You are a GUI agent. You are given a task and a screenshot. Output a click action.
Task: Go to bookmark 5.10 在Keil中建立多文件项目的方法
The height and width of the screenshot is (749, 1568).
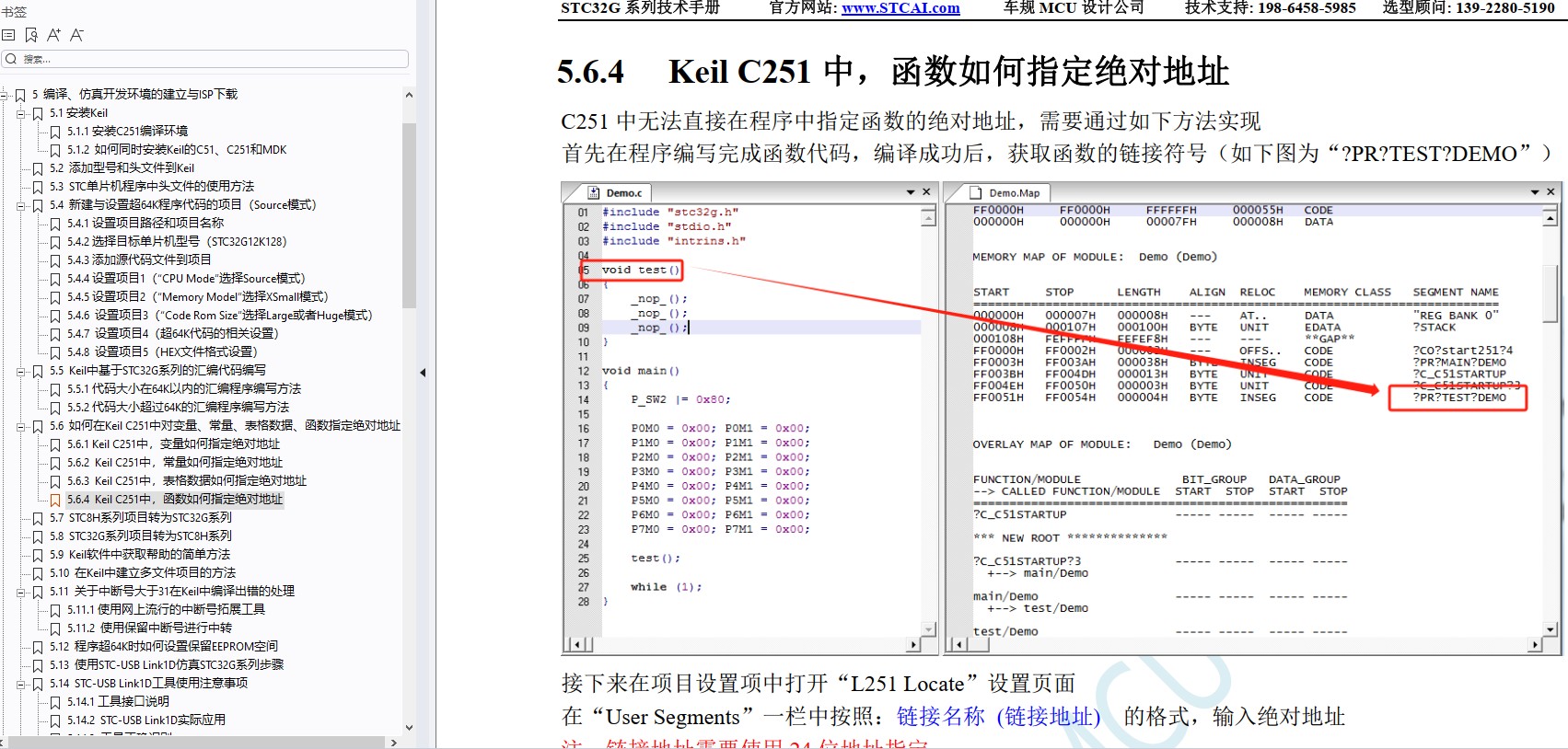(143, 573)
